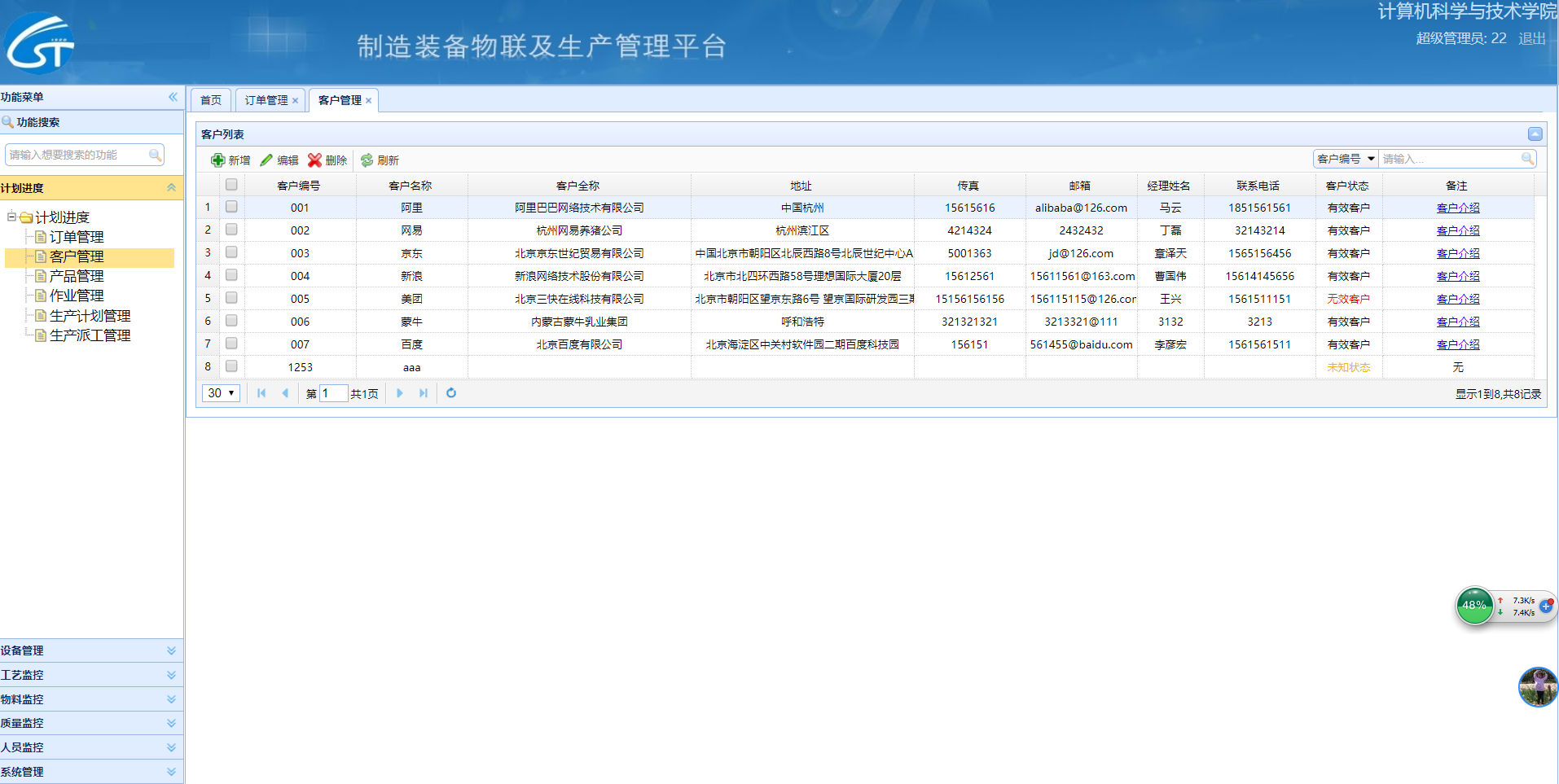Click the page number input box
Image resolution: width=1559 pixels, height=784 pixels.
pyautogui.click(x=334, y=393)
